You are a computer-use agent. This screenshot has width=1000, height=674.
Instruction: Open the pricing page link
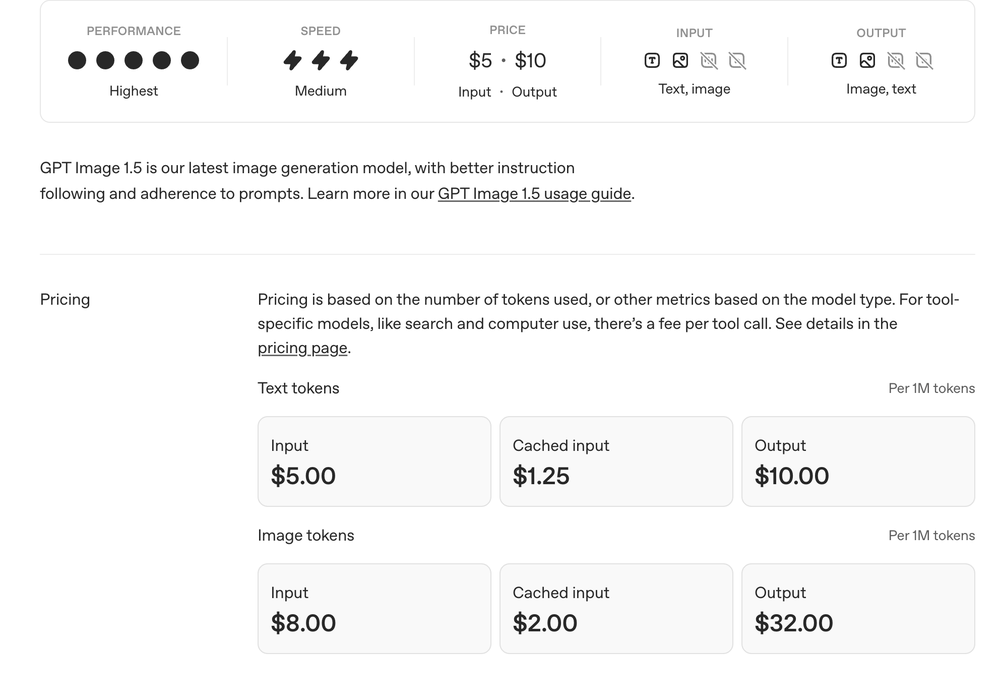(302, 348)
